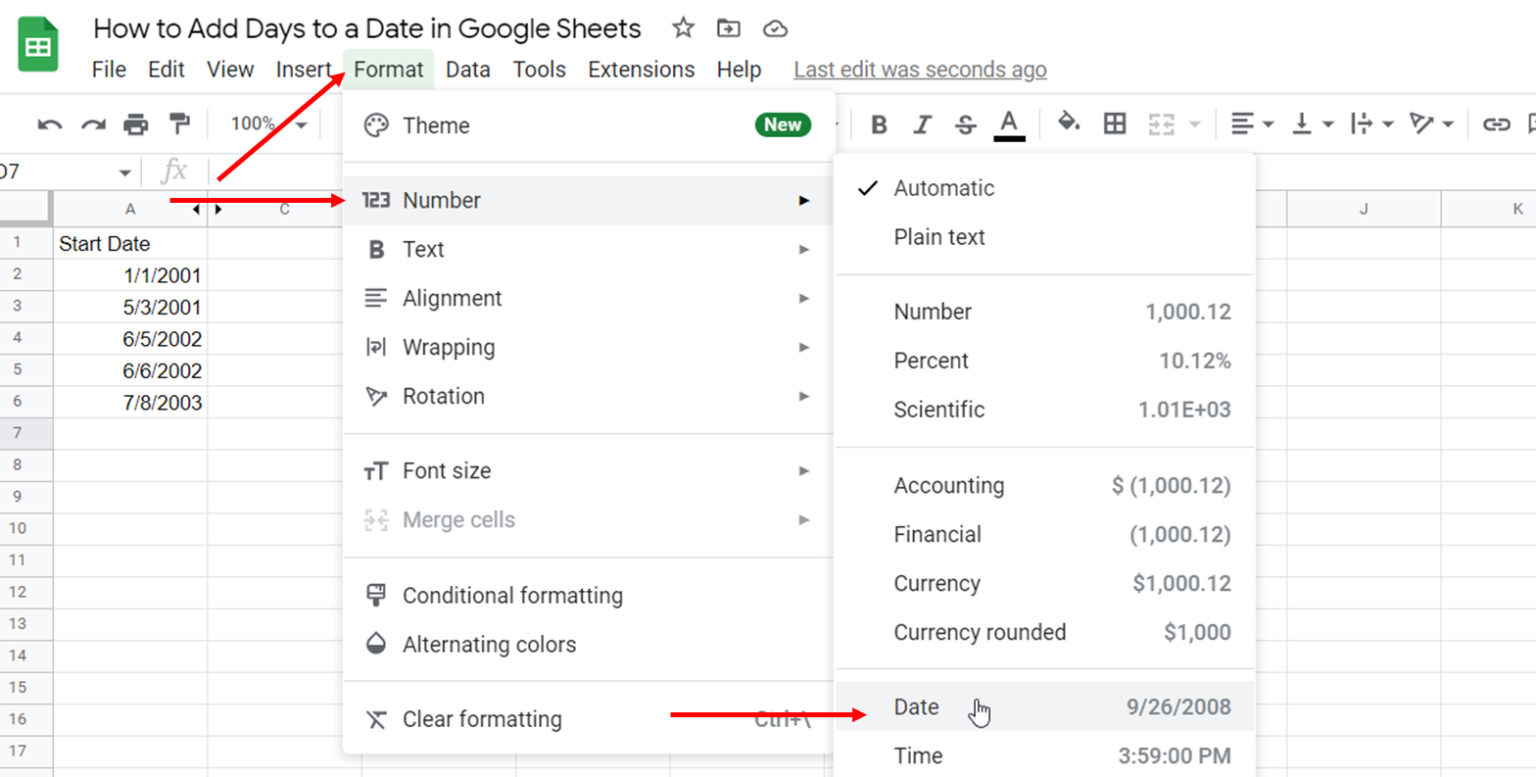1536x777 pixels.
Task: Open the Help menu
Action: [739, 70]
